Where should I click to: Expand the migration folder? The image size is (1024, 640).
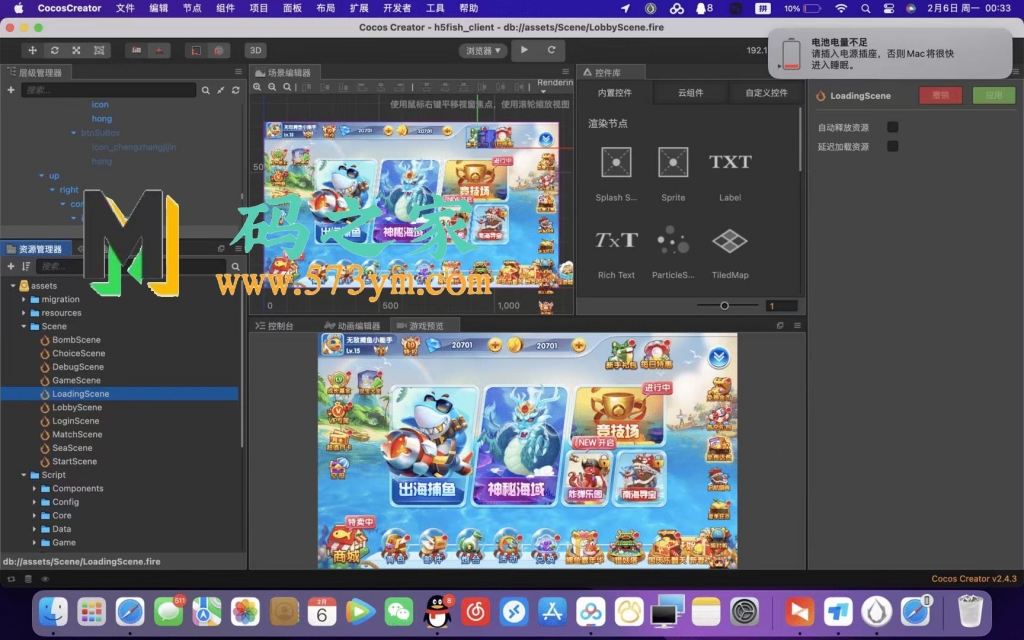[x=24, y=299]
